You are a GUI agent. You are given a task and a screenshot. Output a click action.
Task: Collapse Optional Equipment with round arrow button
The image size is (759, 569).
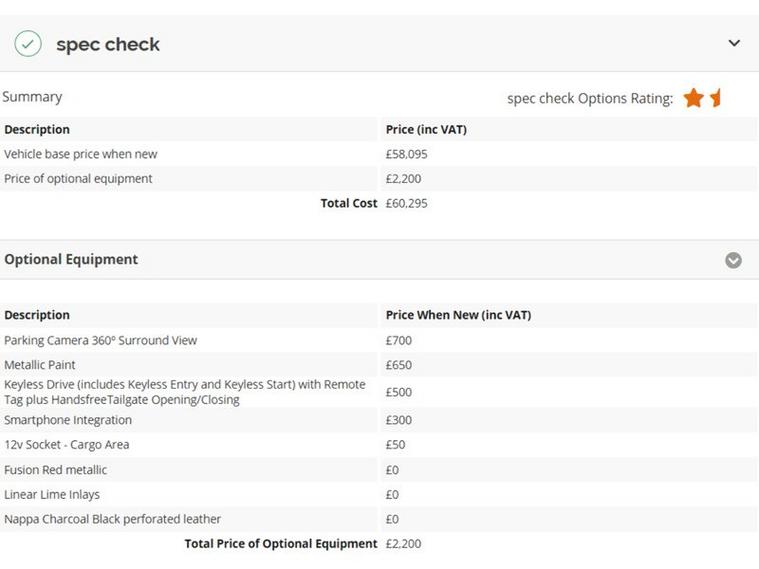click(733, 260)
